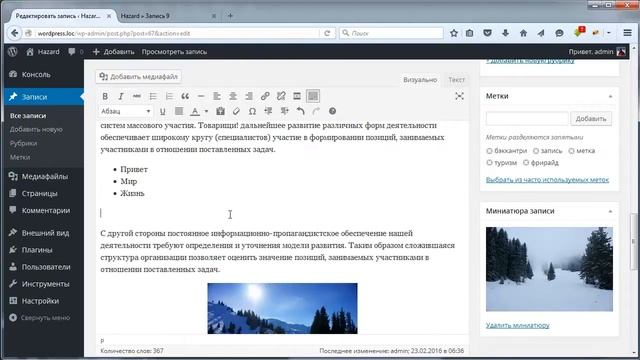Viewport: 640px width, 360px height.
Task: Switch to the Текст editor tab
Action: 456,80
